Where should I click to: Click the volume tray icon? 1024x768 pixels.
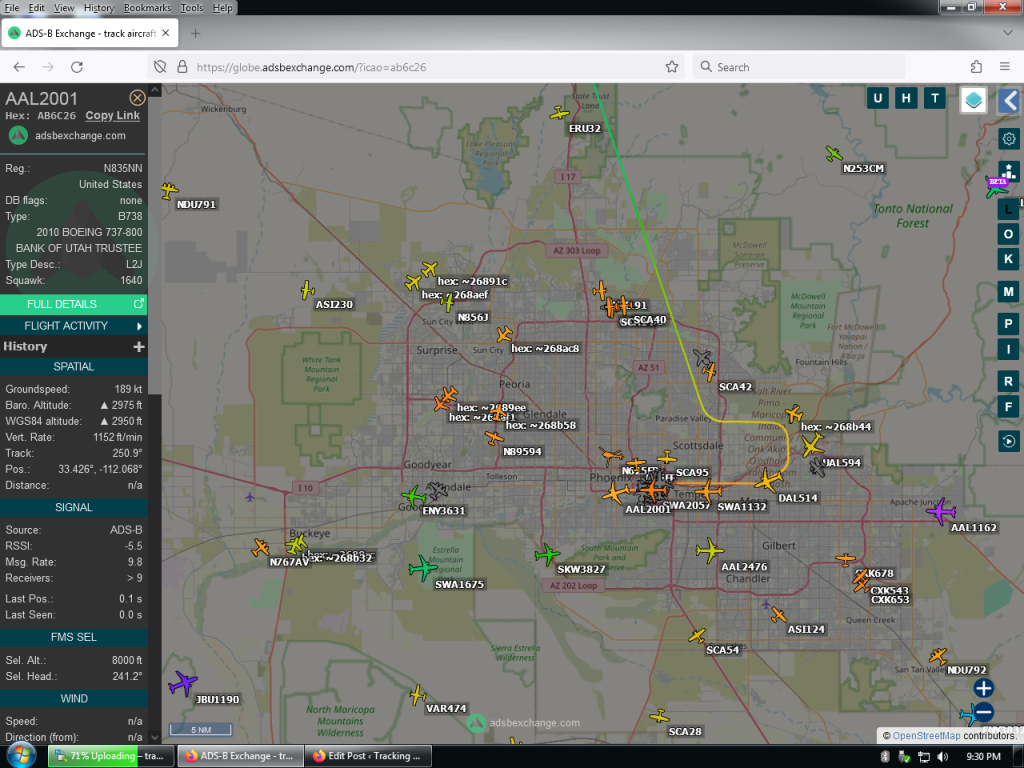942,756
